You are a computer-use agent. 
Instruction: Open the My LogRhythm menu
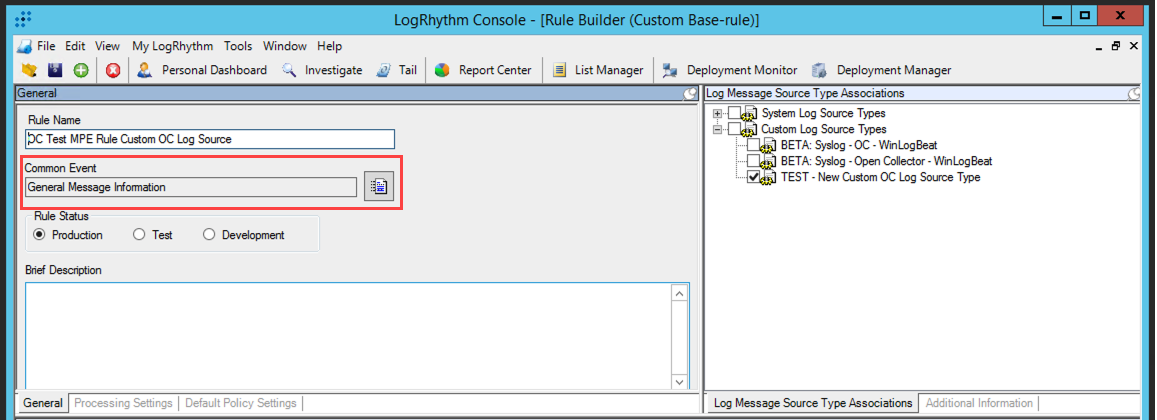[x=172, y=46]
